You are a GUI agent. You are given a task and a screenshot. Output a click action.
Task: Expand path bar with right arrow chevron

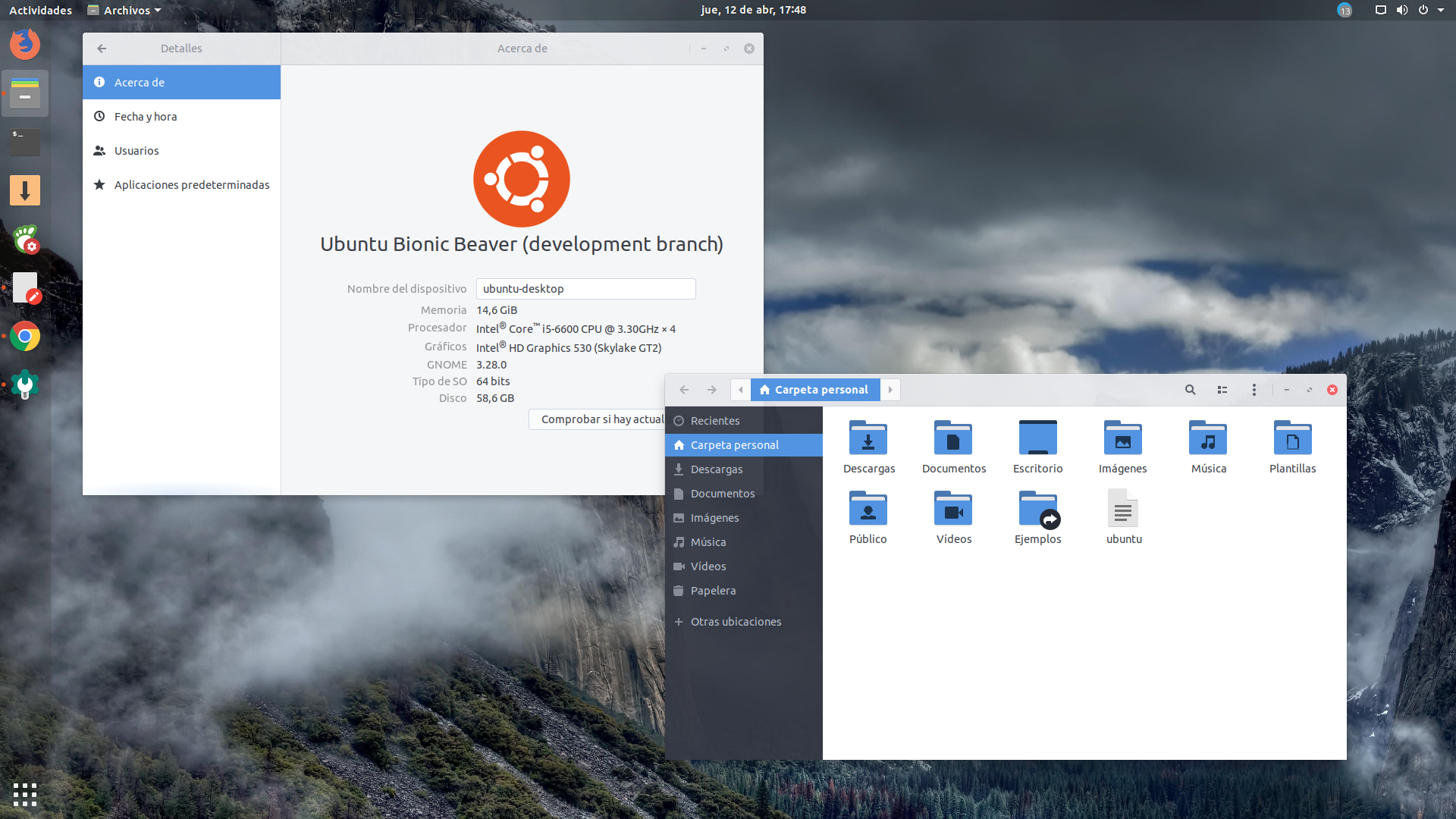click(890, 389)
